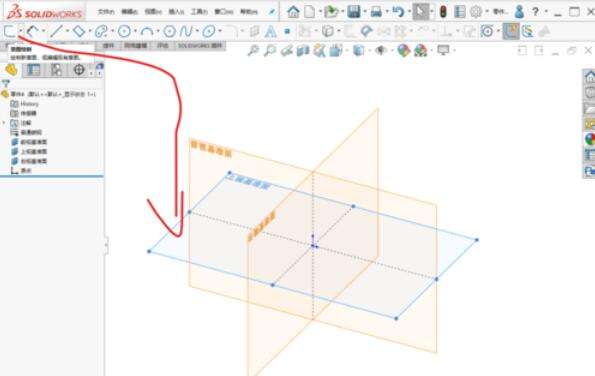
Task: Open the Tools menu (工具)
Action: tap(199, 12)
